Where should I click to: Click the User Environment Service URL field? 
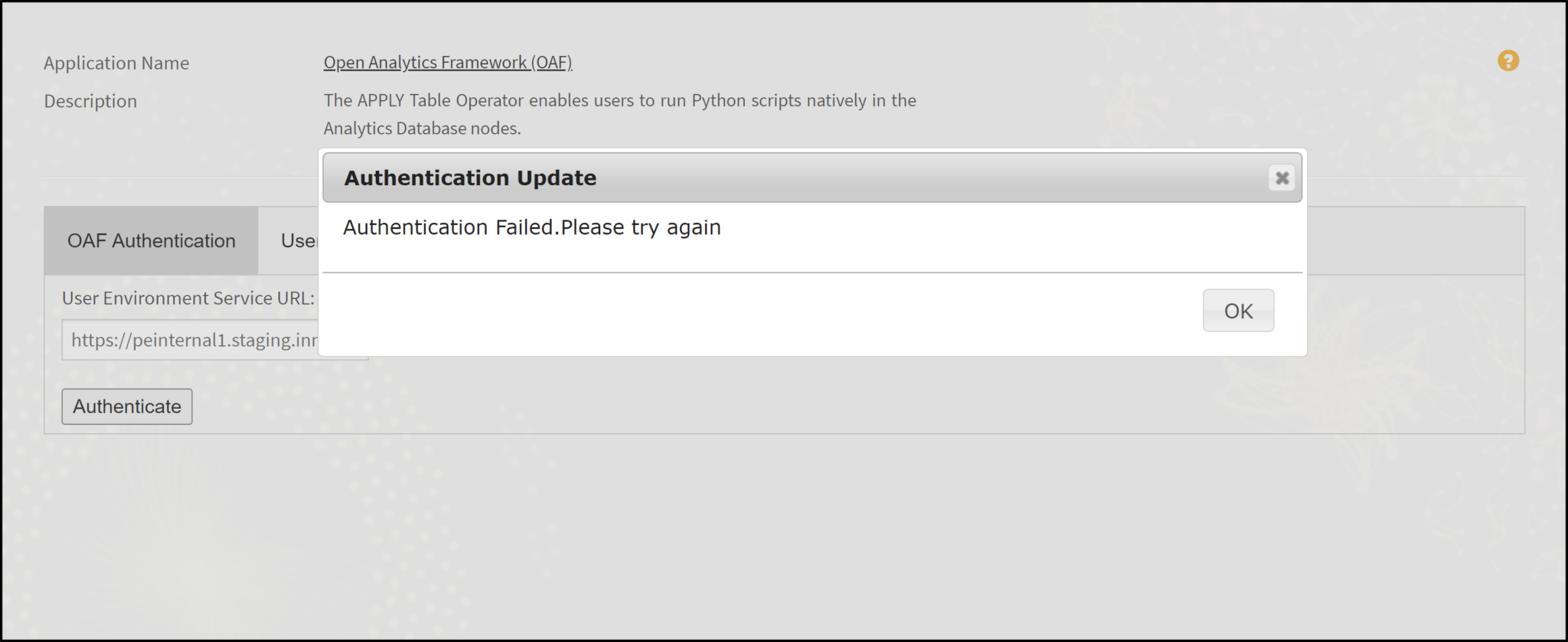click(x=191, y=341)
